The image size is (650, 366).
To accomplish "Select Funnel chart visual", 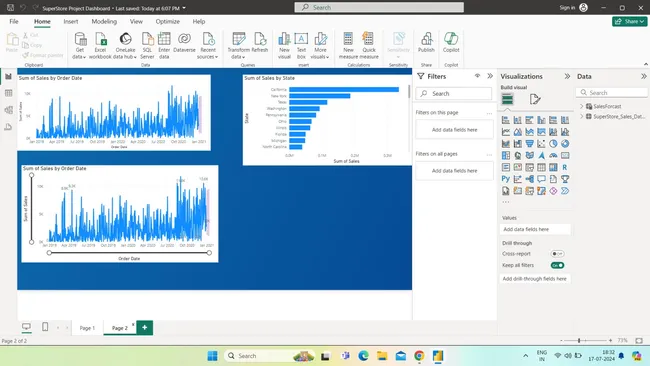I will 529,144.
